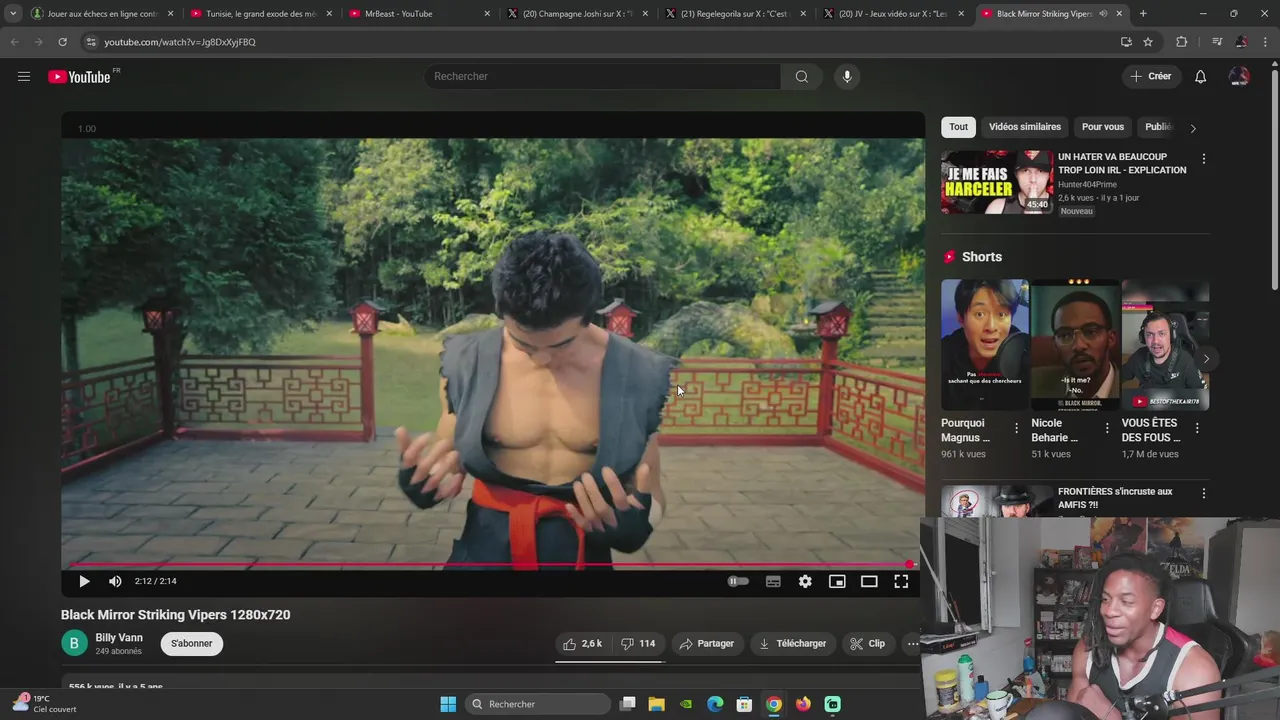Go back in browser history

point(14,42)
